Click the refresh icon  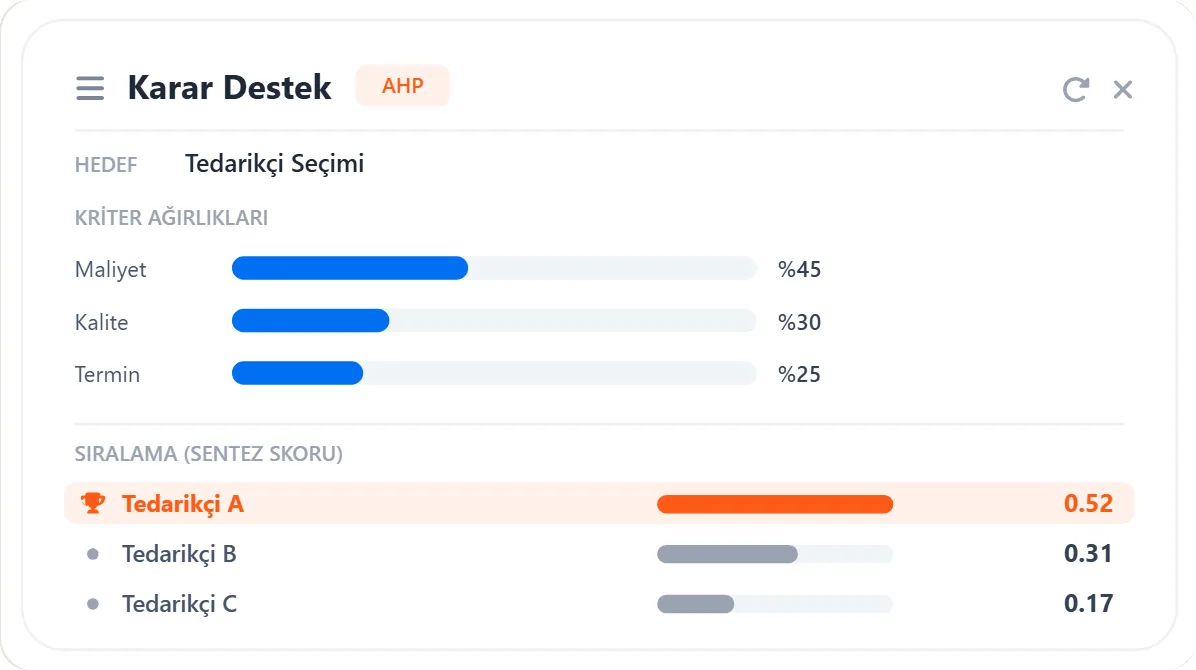(x=1075, y=89)
